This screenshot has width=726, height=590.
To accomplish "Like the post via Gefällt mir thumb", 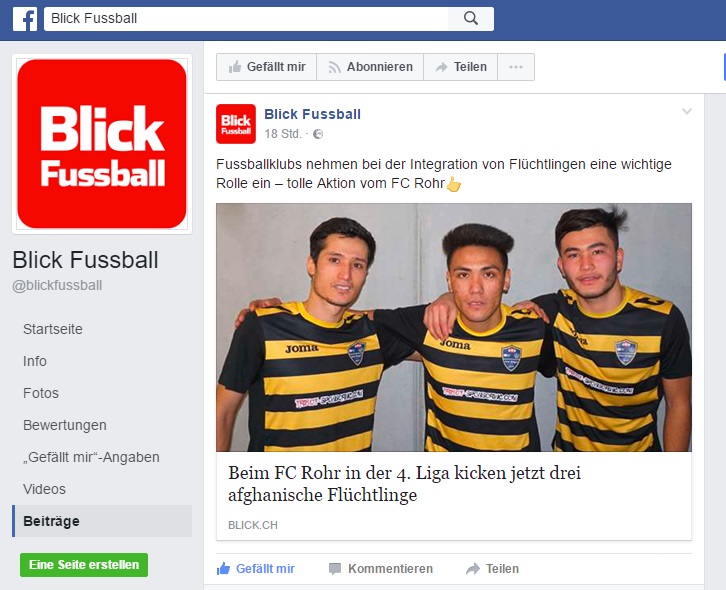I will tap(256, 569).
